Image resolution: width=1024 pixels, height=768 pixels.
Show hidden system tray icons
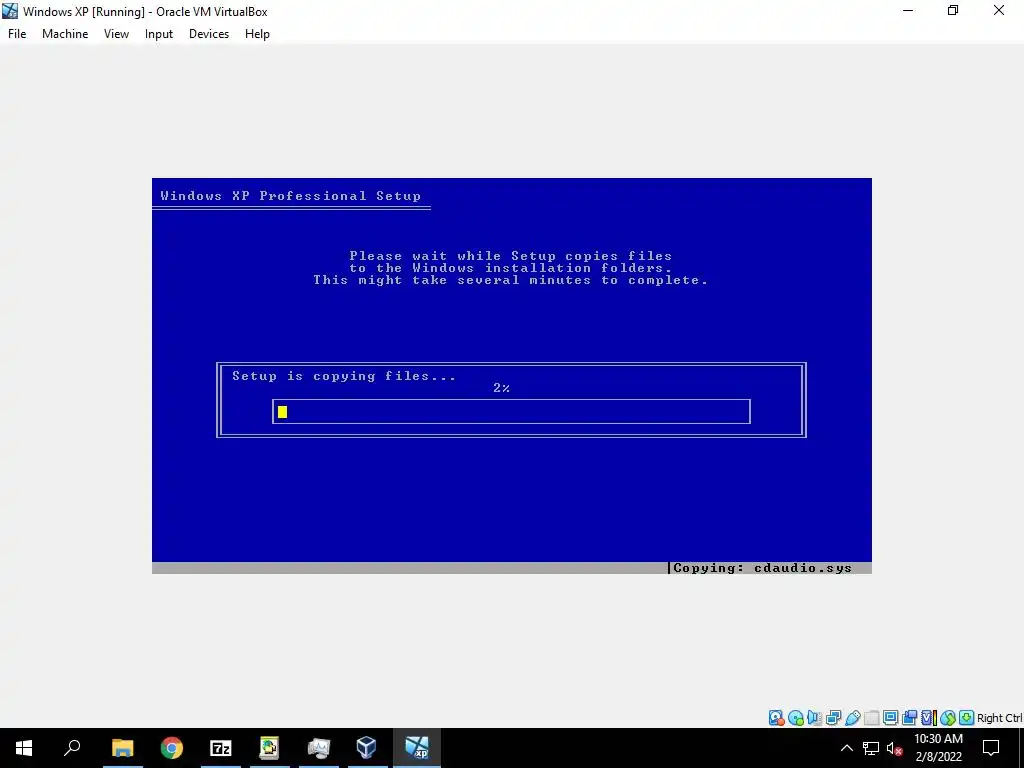tap(846, 748)
